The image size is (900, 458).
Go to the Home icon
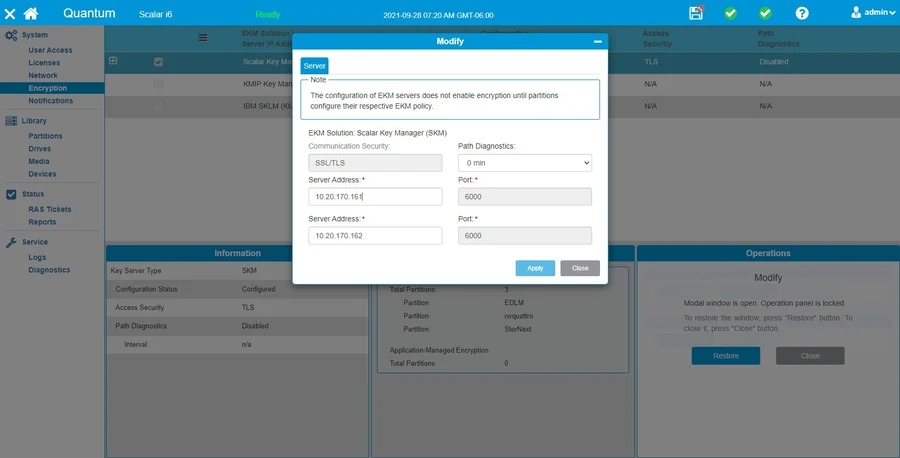point(31,13)
